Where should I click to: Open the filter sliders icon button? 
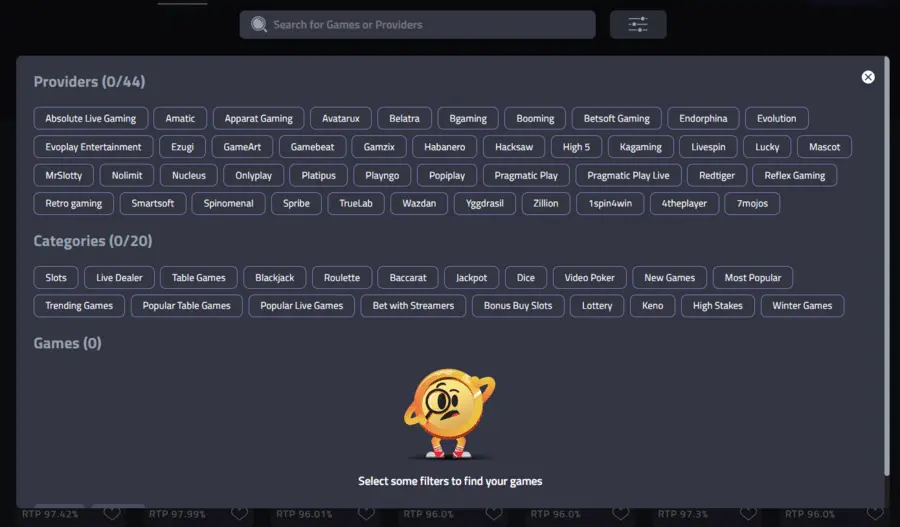coord(638,25)
